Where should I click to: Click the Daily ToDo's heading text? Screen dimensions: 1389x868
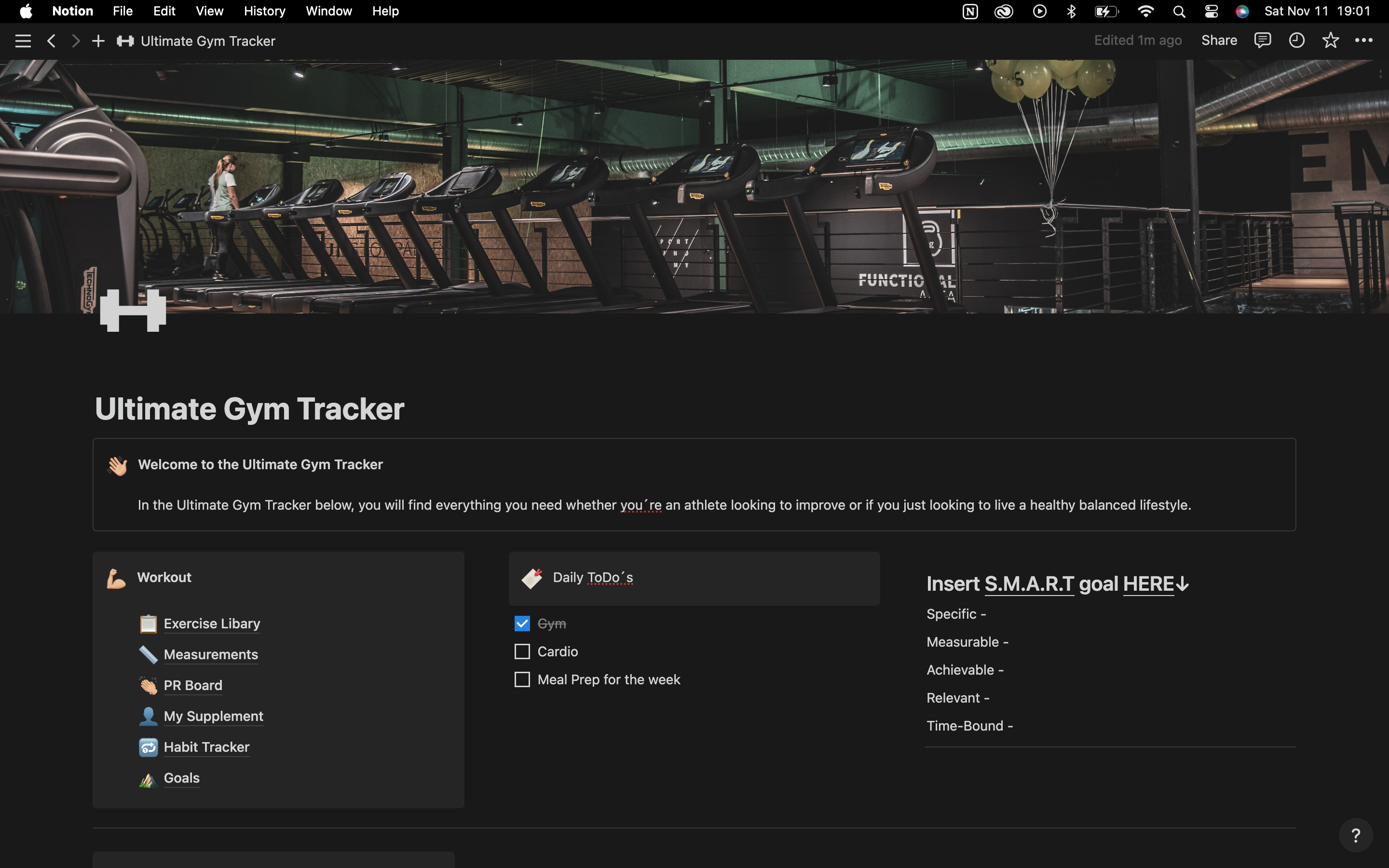pyautogui.click(x=593, y=578)
